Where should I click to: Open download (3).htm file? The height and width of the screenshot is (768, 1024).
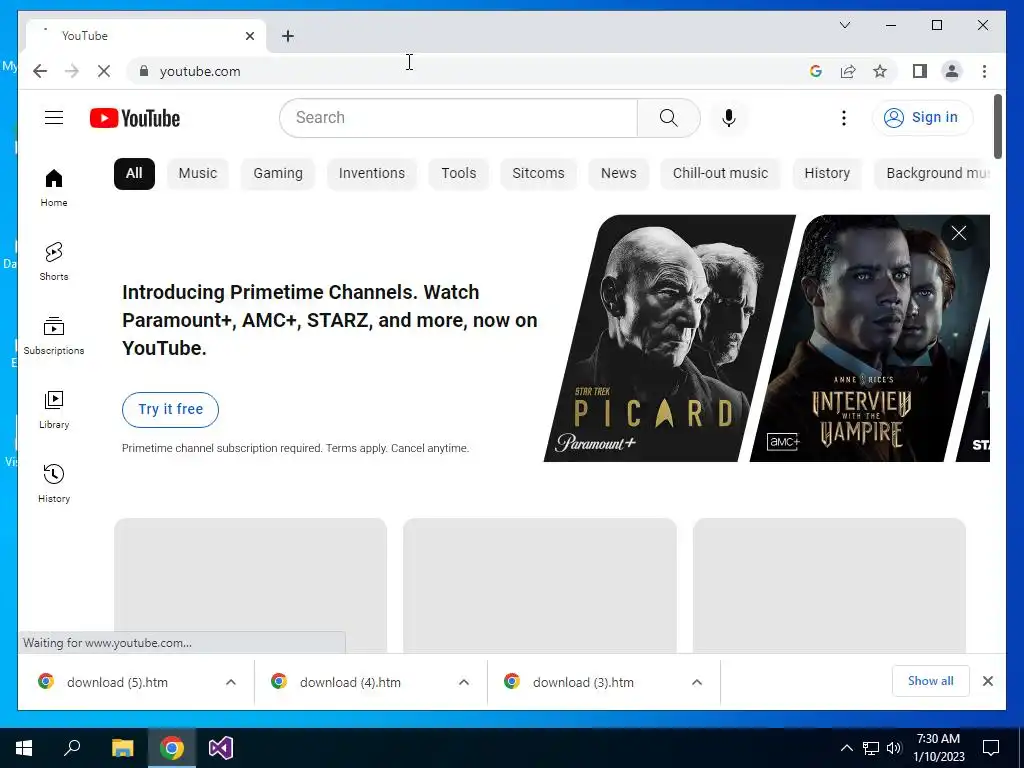click(583, 682)
